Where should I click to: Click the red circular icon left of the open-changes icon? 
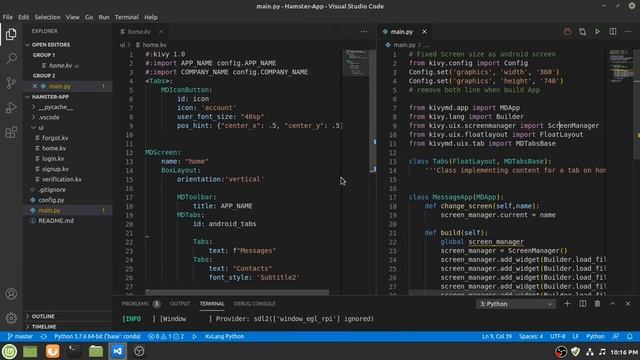567,31
